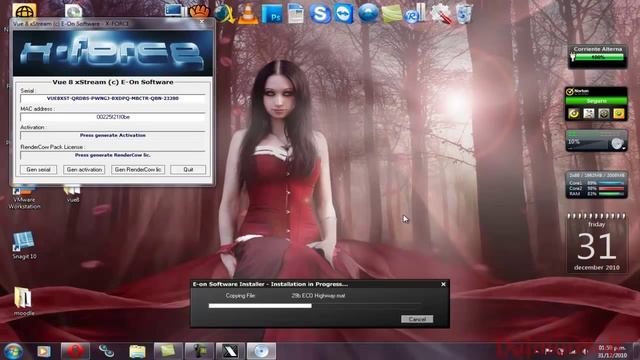
Task: Click the globe icon on desktop top-left
Action: tap(24, 11)
